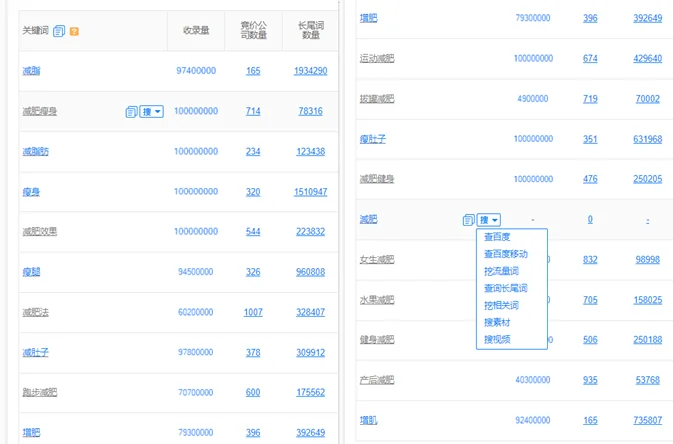Click the 长尾词数量 column header
Viewport: 673px width, 444px height.
pyautogui.click(x=311, y=30)
